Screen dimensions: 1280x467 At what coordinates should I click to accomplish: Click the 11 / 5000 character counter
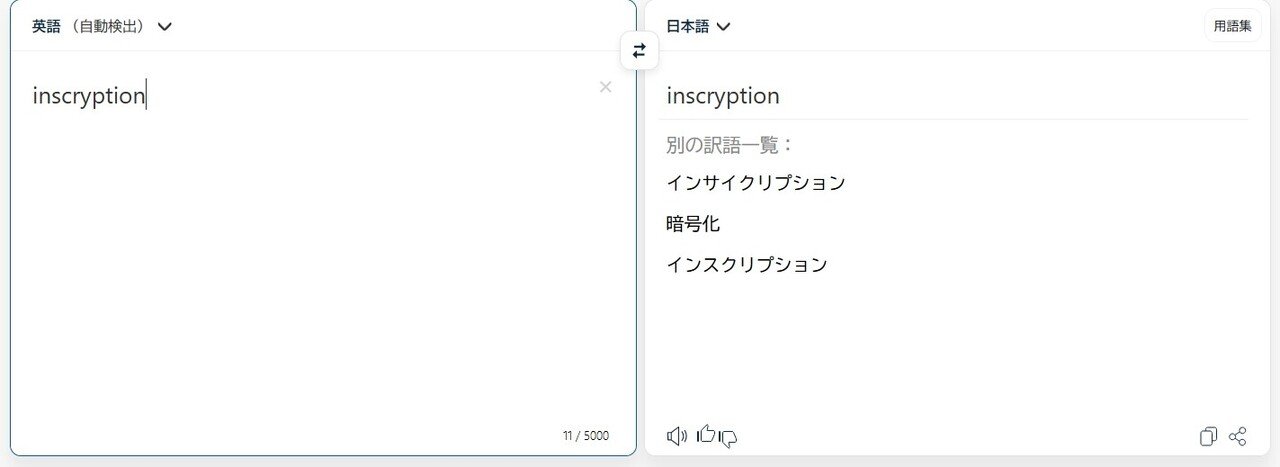tap(585, 436)
